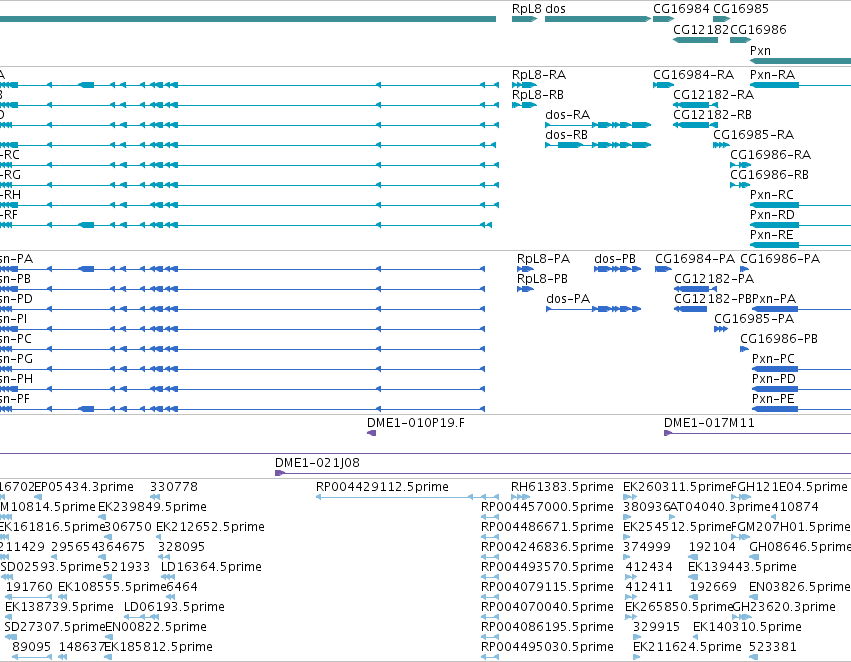Open the dos-PB protein label

pyautogui.click(x=615, y=259)
